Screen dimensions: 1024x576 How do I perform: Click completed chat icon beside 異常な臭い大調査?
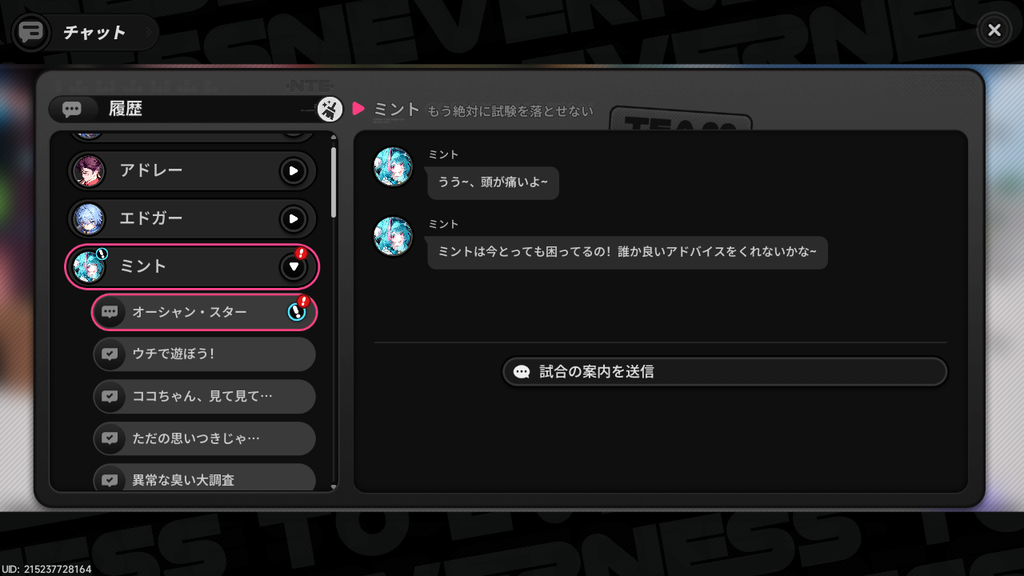coord(110,480)
